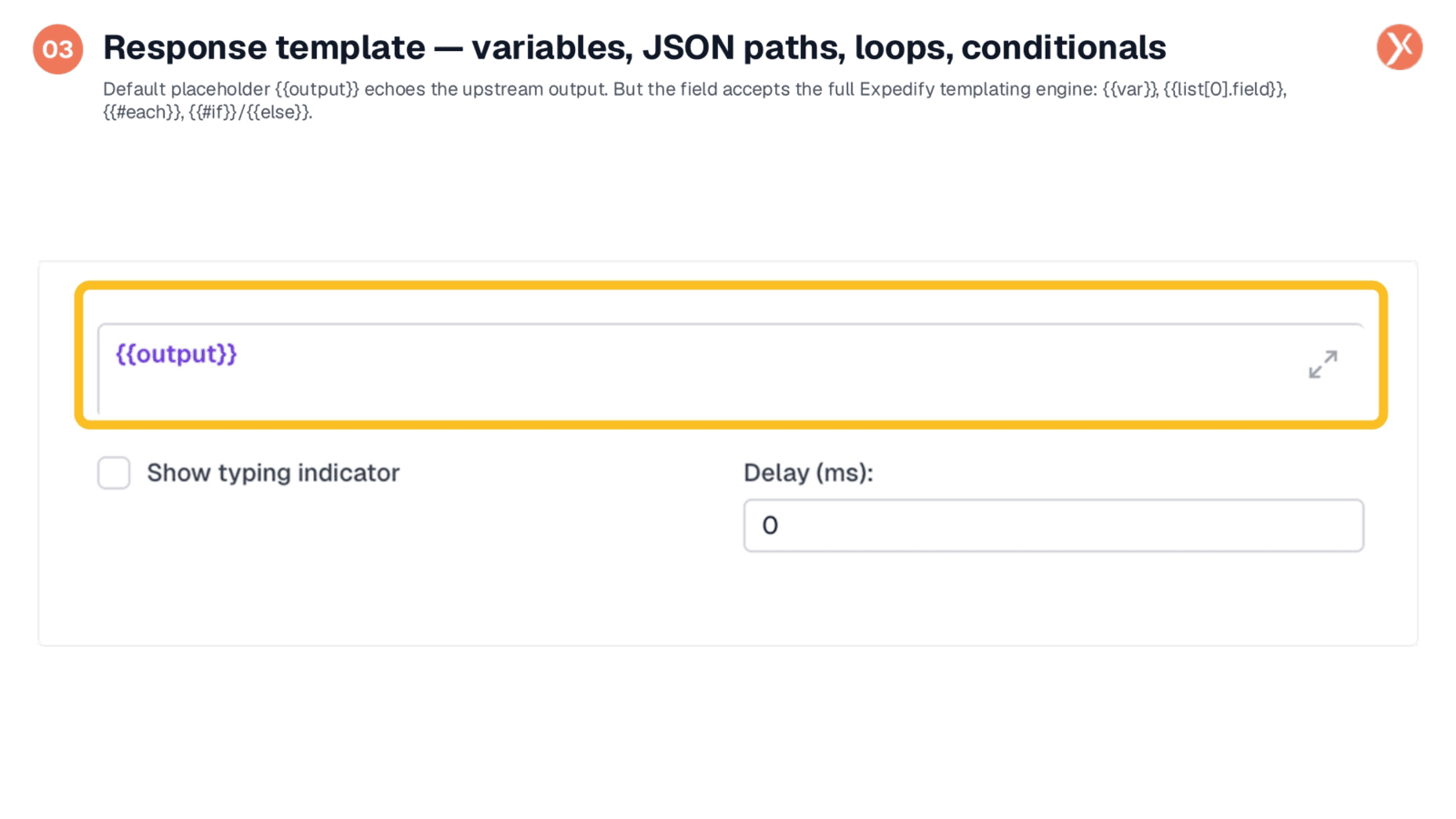This screenshot has width=1456, height=819.
Task: Click the purple {{output}} placeholder text
Action: [177, 354]
